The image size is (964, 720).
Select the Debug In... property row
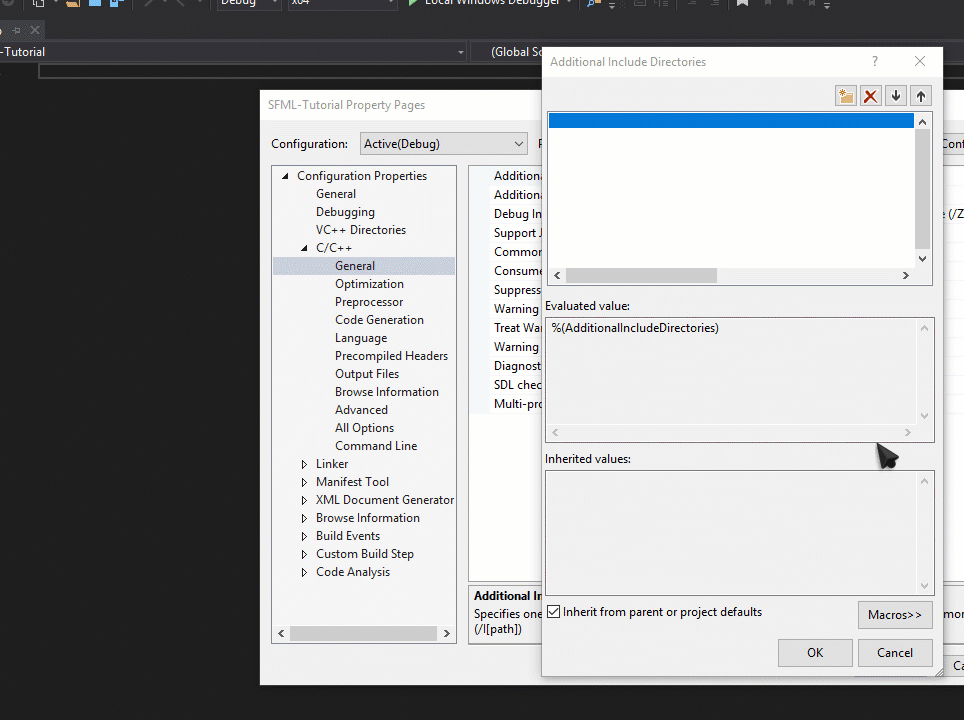[x=518, y=214]
